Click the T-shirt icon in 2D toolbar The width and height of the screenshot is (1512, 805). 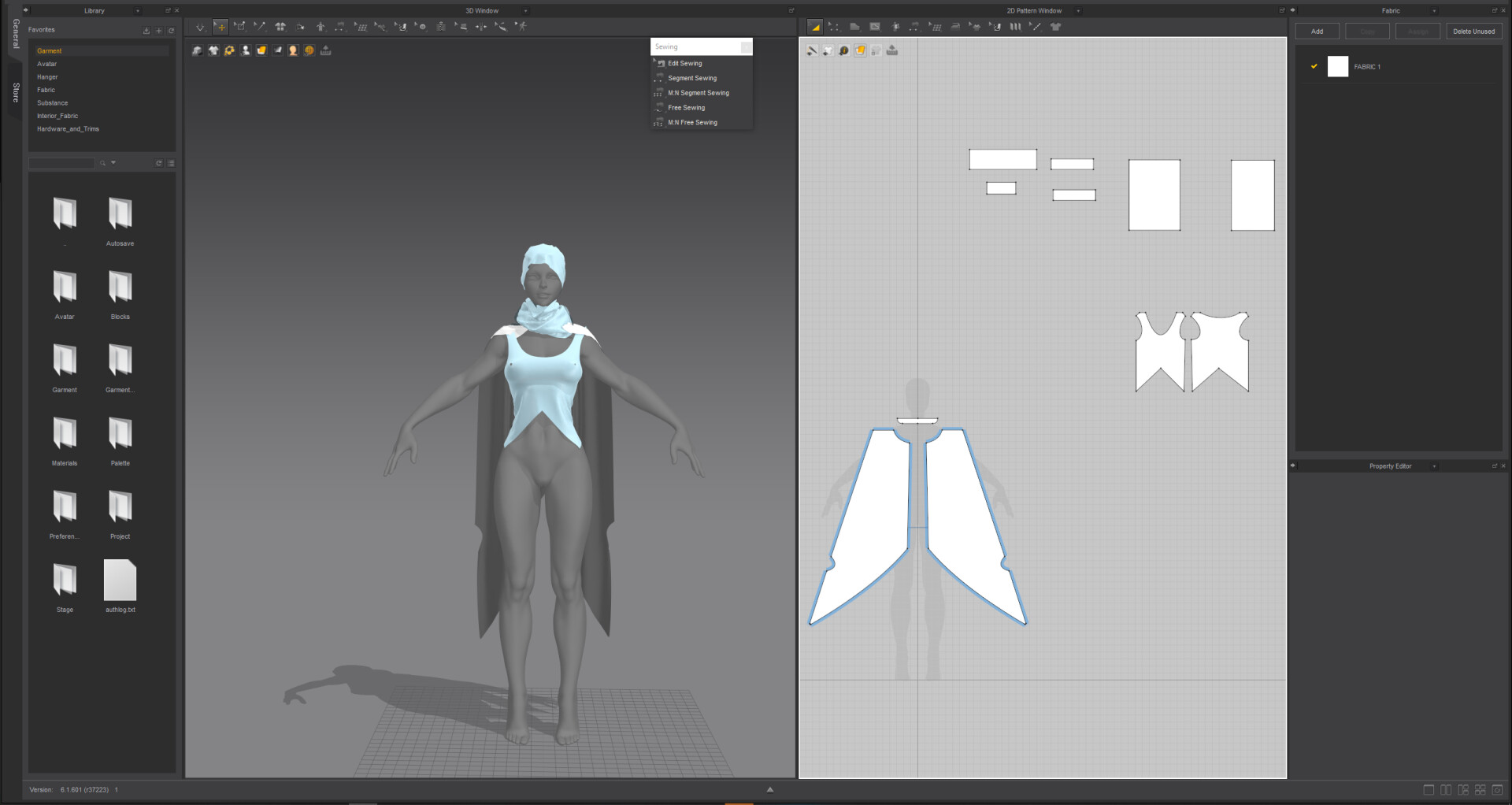click(1056, 27)
